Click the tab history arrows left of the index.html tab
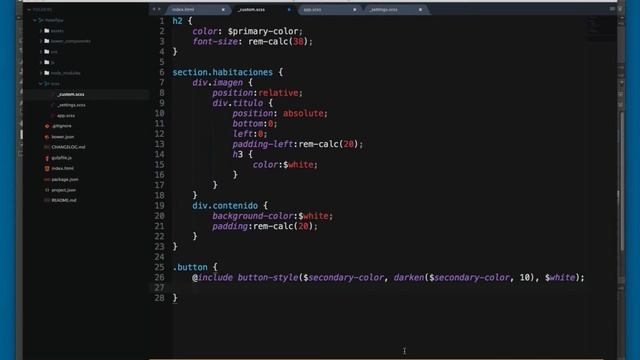The image size is (640, 360). pos(156,9)
